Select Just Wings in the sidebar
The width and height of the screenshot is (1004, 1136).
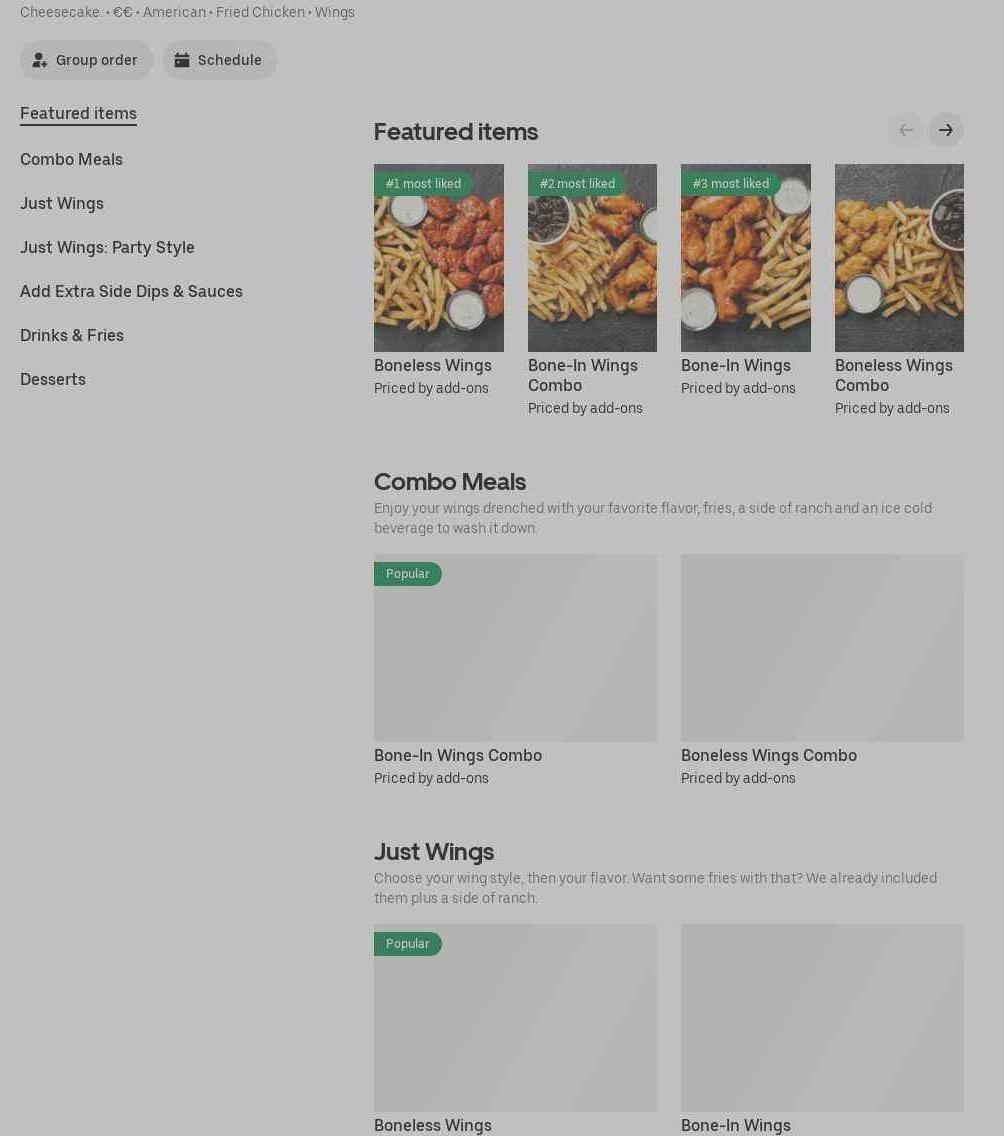pyautogui.click(x=62, y=204)
